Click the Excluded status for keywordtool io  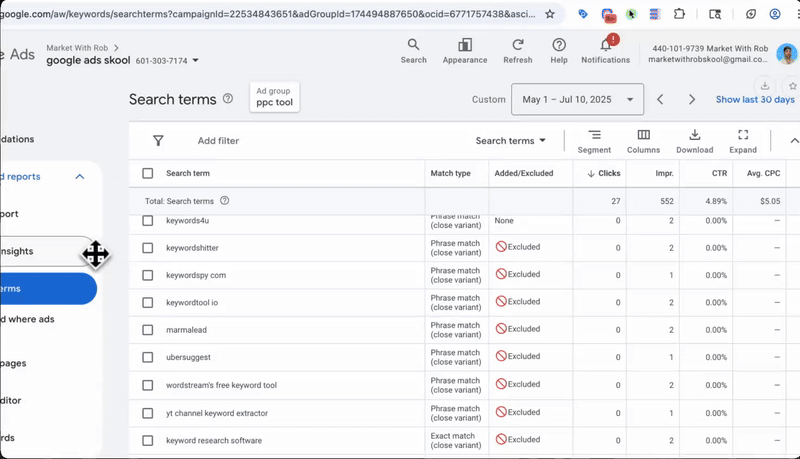(x=518, y=301)
